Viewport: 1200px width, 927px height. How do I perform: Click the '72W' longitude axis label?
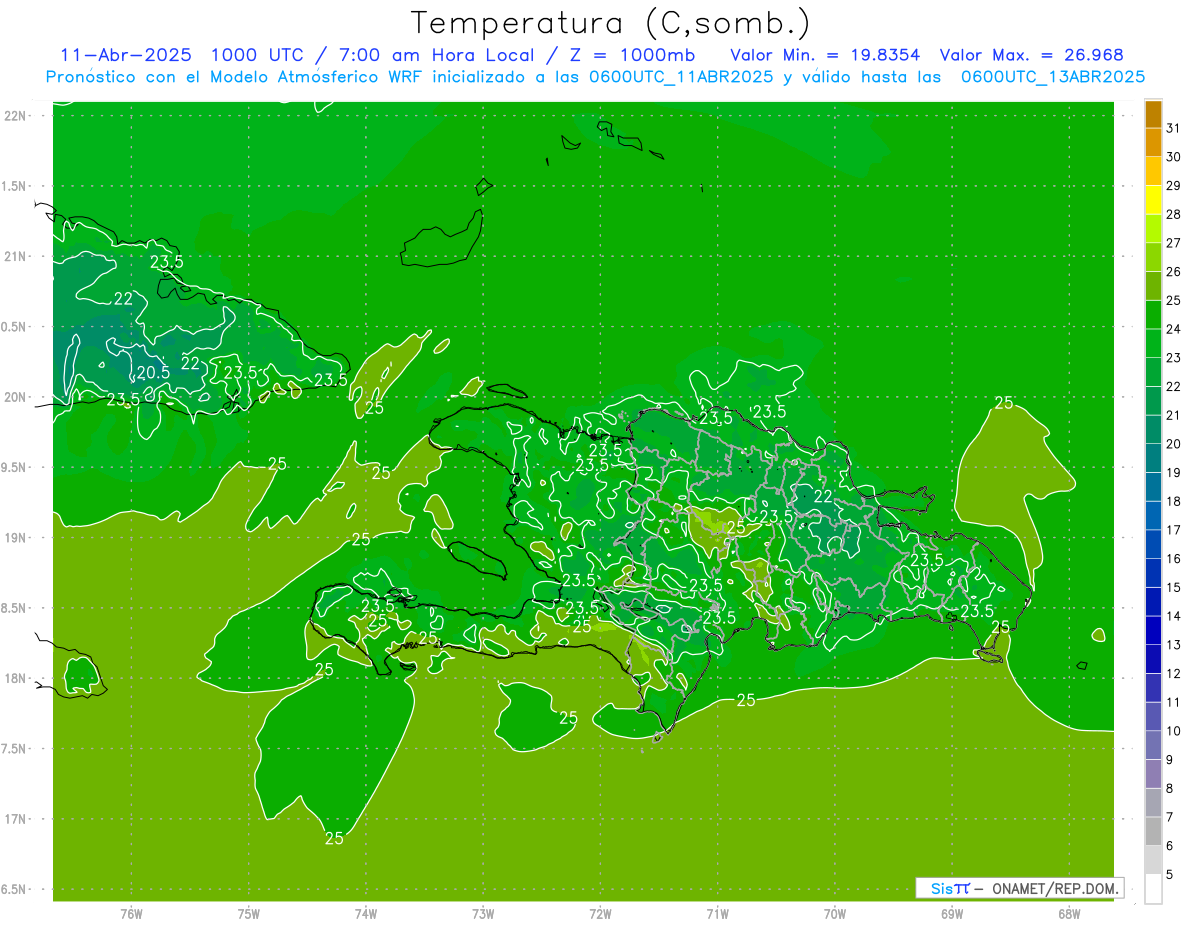pyautogui.click(x=600, y=913)
